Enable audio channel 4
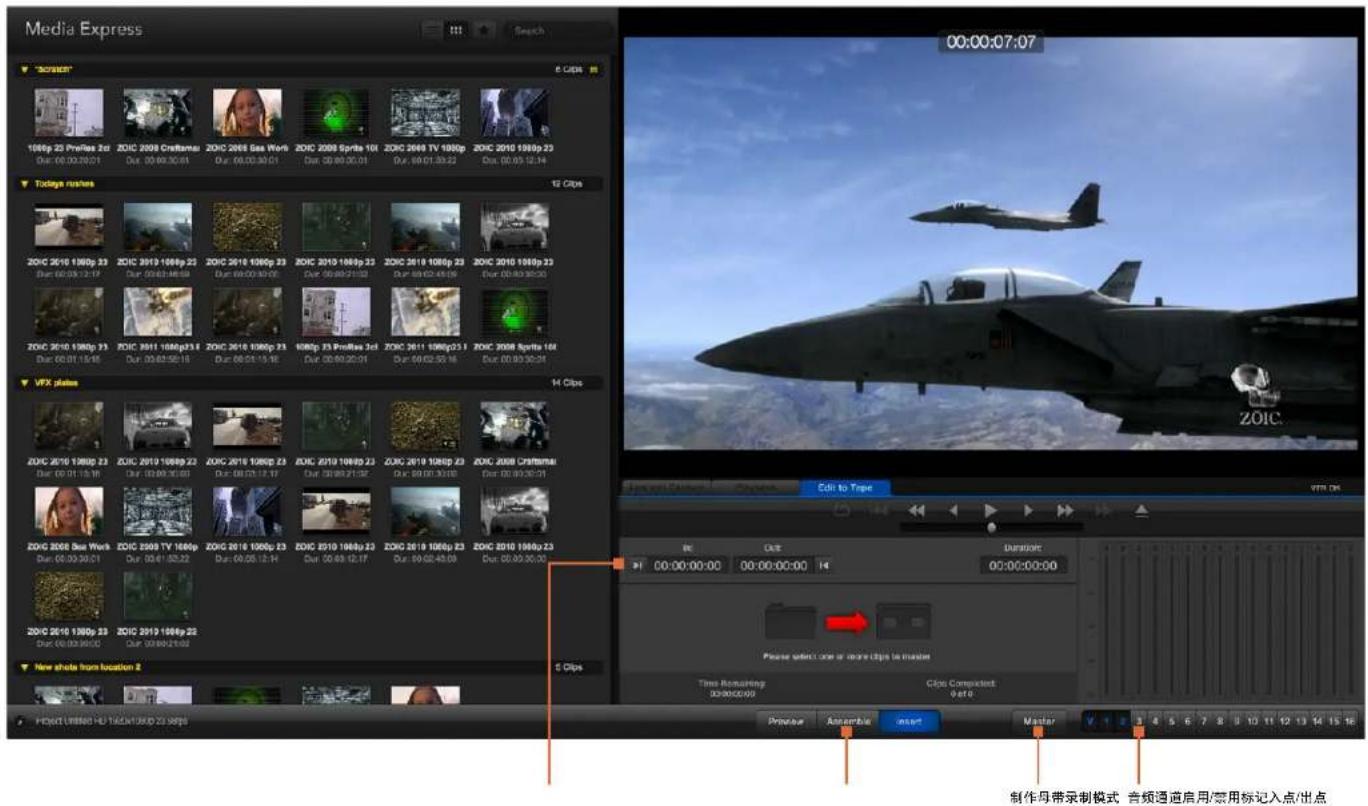 coord(1156,721)
